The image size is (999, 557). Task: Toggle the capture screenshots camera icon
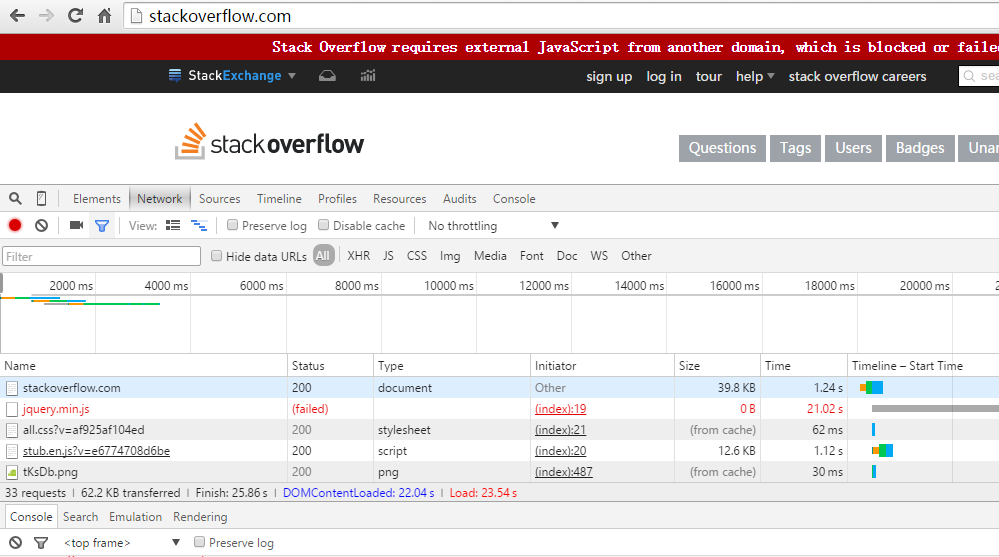pyautogui.click(x=76, y=226)
